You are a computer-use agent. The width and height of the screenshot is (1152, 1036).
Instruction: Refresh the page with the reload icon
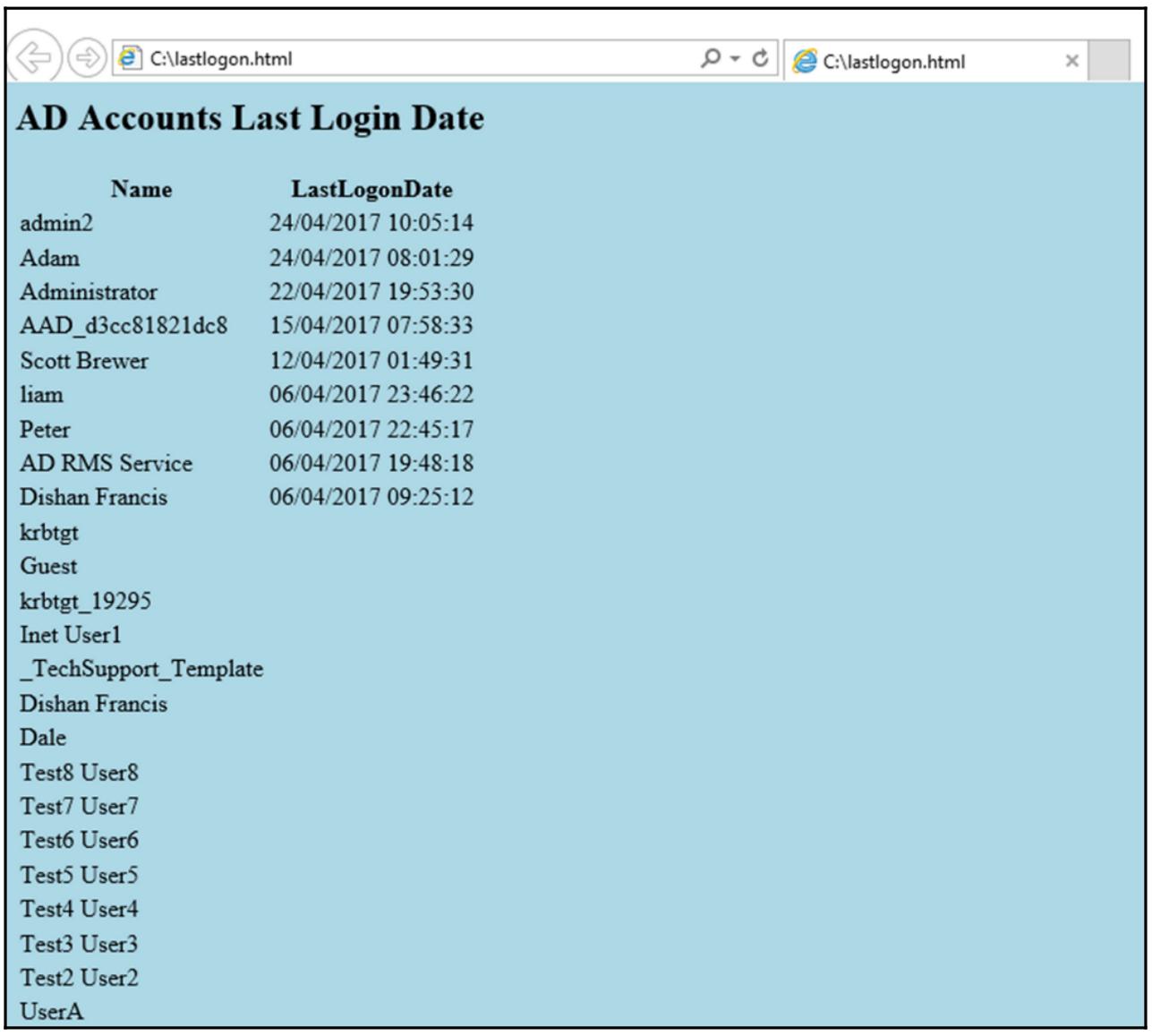(x=760, y=59)
